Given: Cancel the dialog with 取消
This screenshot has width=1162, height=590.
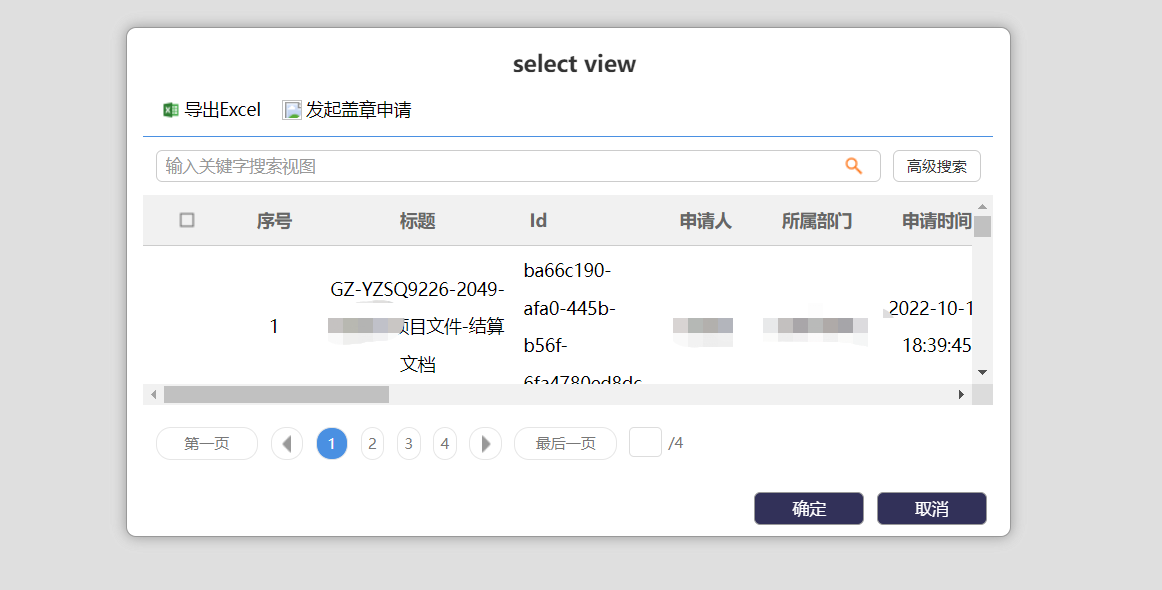Looking at the screenshot, I should (931, 508).
